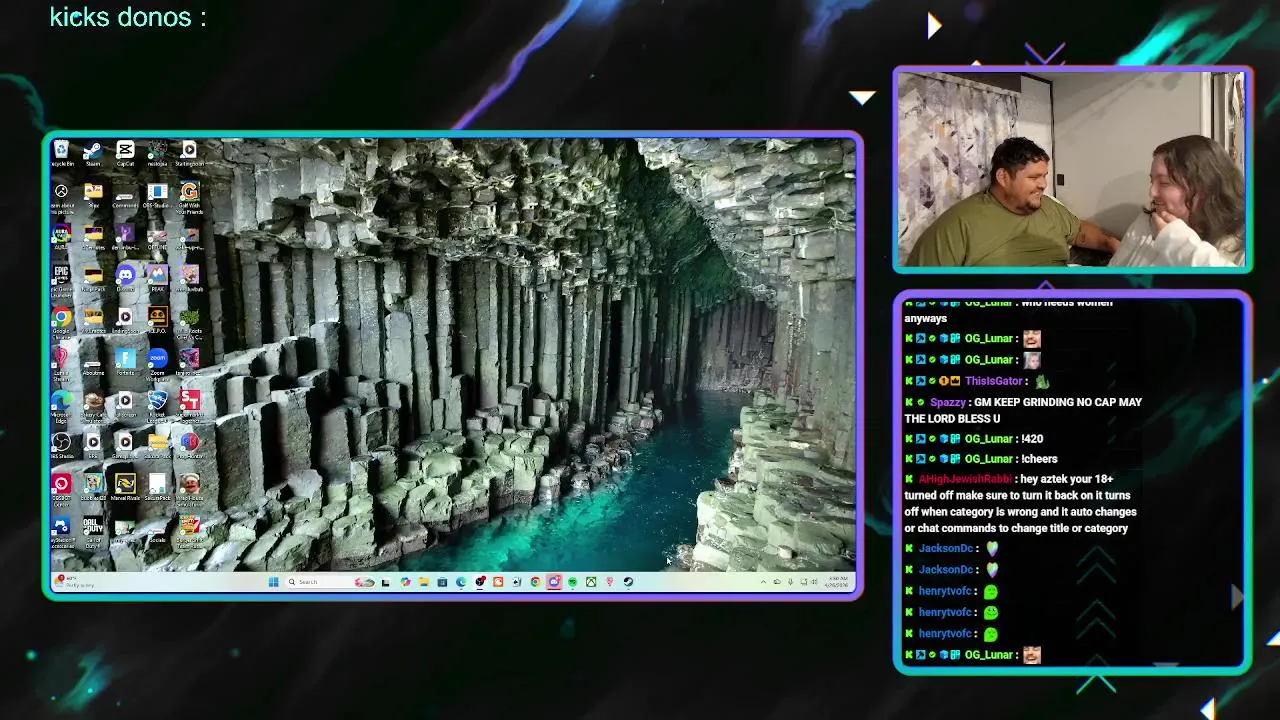Launch the Discord desktop shortcut
Viewport: 1280px width, 720px height.
[125, 275]
